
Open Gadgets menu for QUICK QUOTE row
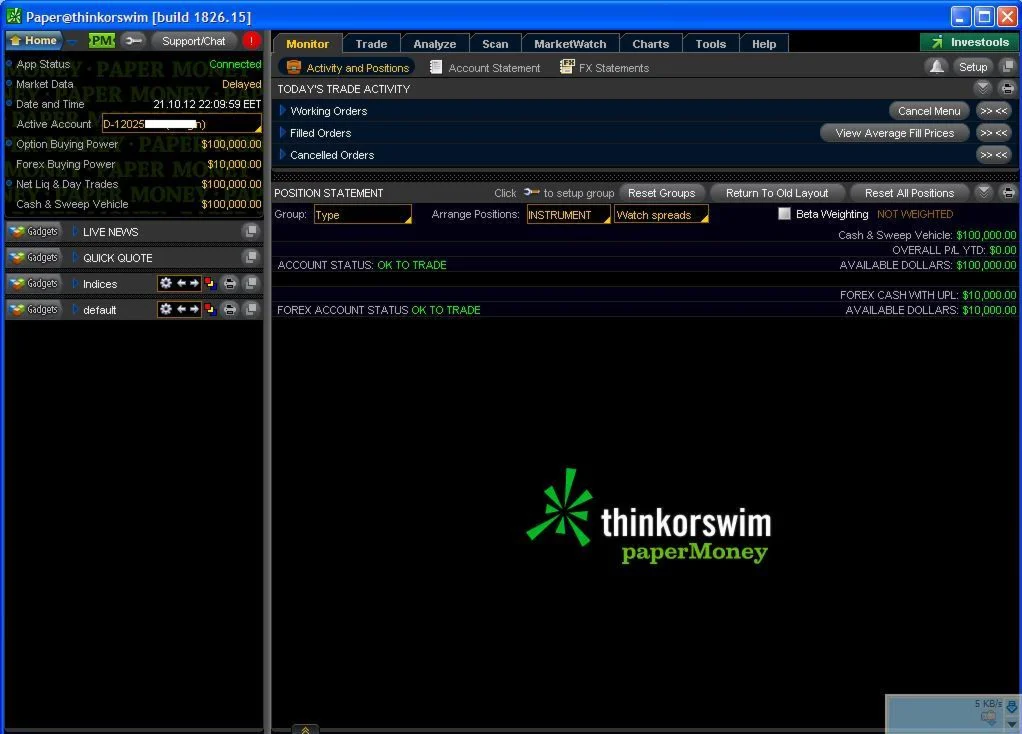[35, 257]
